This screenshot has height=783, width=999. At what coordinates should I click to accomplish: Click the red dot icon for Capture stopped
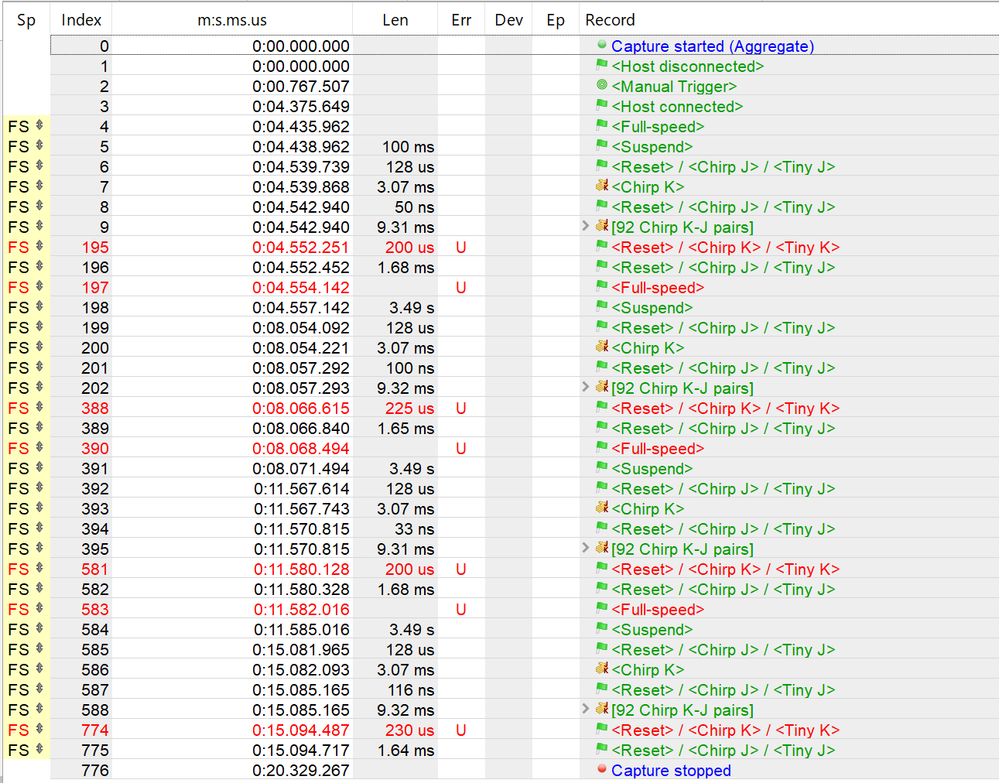(x=601, y=769)
